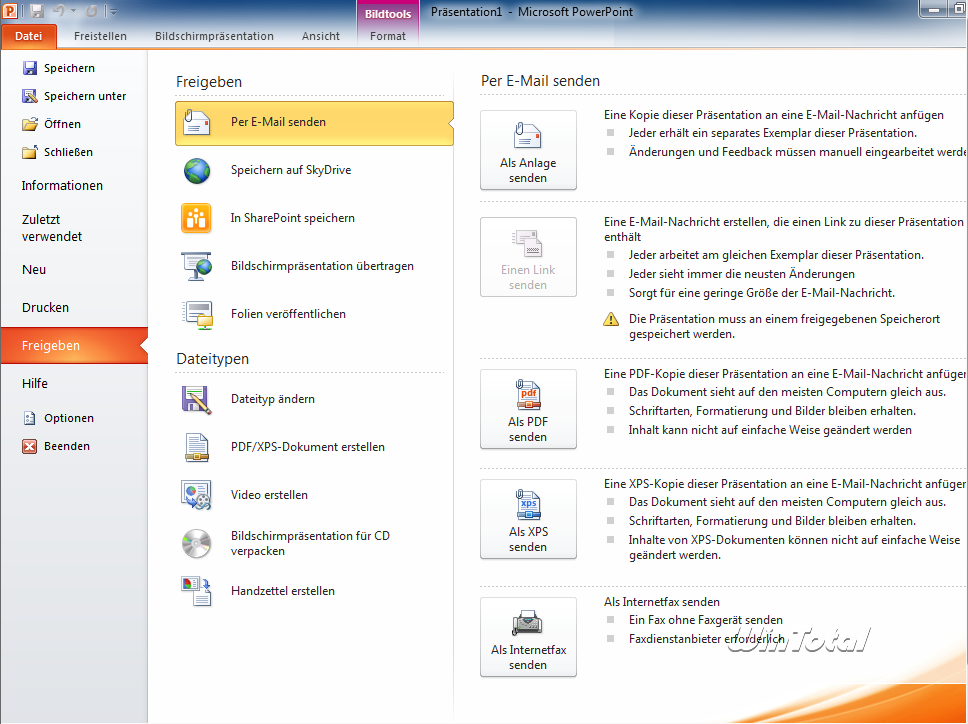Click the Folien veröffentlichen icon
The width and height of the screenshot is (968, 724).
point(198,314)
